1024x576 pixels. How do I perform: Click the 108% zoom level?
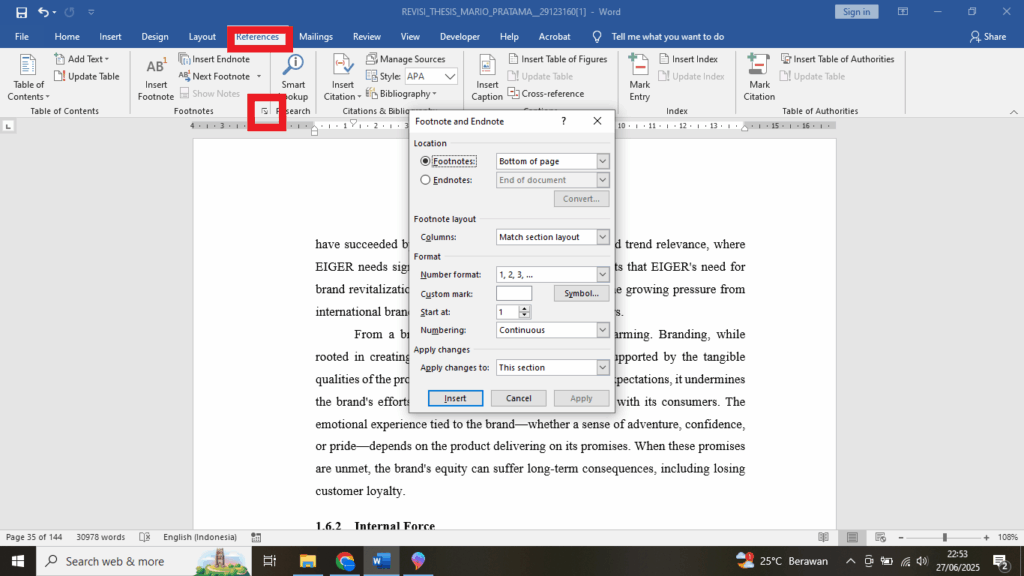point(1008,537)
